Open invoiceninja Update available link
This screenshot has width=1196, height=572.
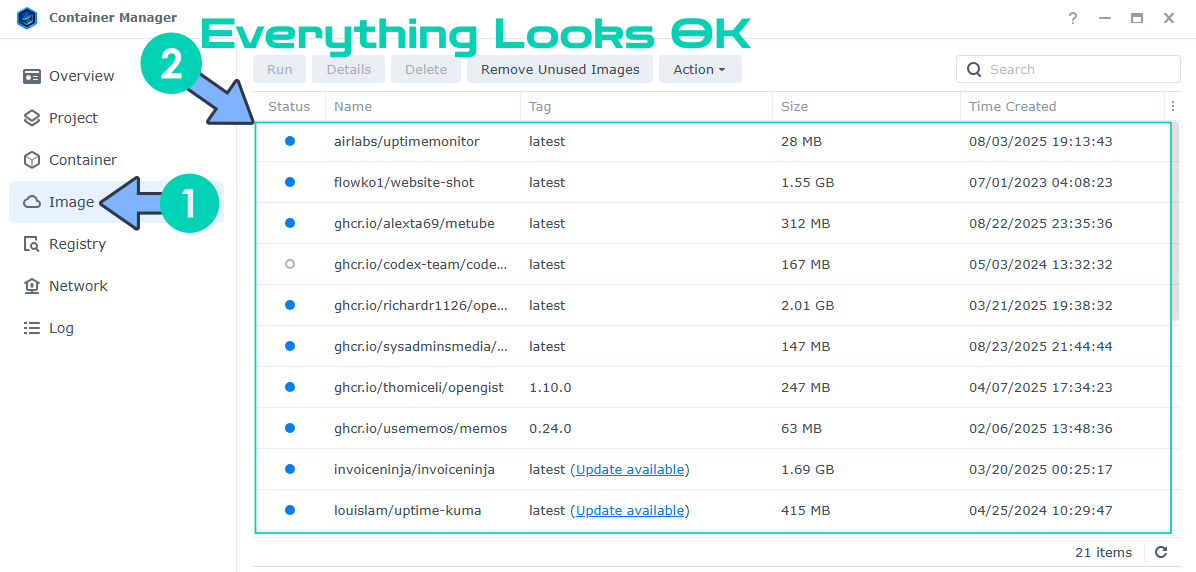click(x=630, y=470)
